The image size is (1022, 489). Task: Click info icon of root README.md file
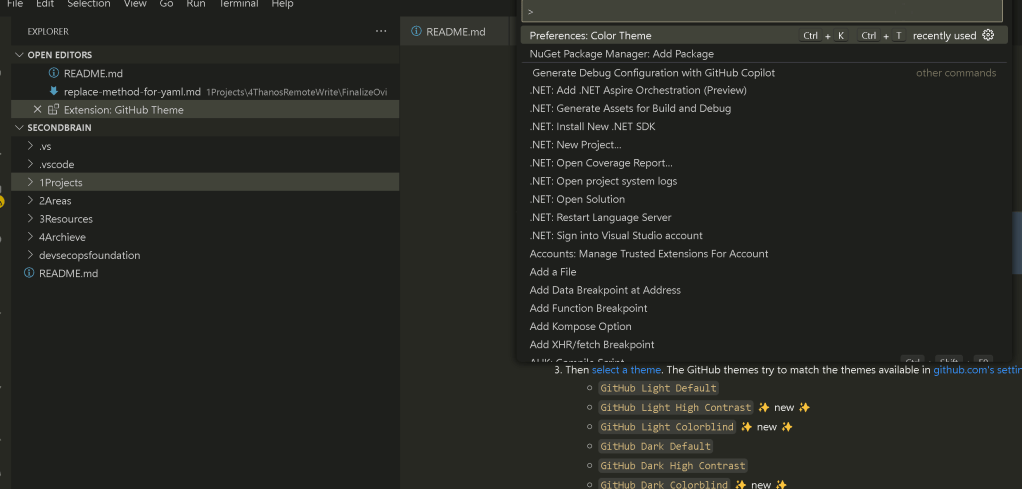click(29, 273)
